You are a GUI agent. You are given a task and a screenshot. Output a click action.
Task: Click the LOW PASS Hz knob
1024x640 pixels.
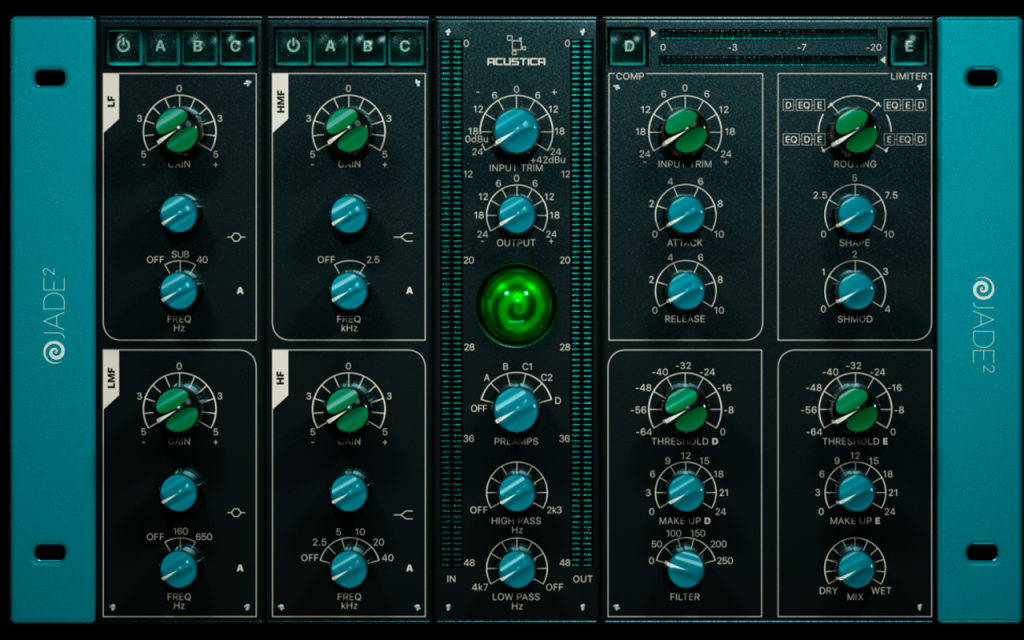[x=516, y=568]
